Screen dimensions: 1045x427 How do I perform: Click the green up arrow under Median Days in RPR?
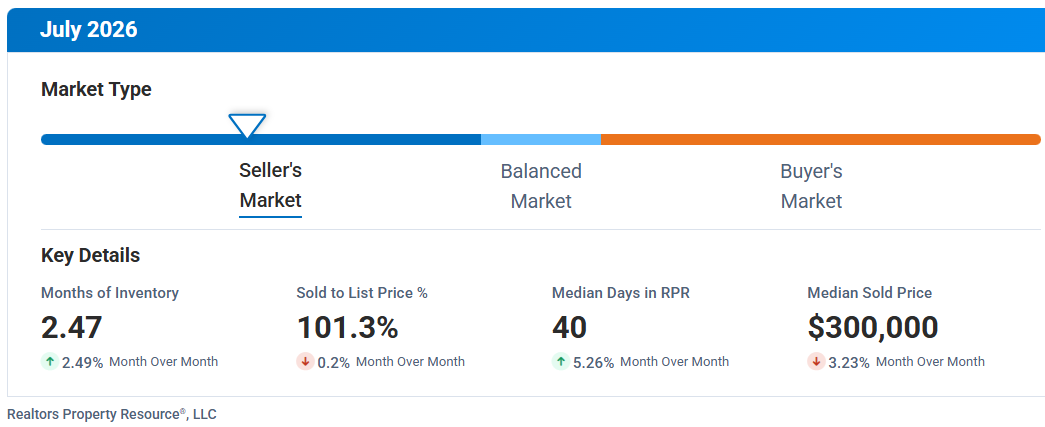(x=561, y=362)
